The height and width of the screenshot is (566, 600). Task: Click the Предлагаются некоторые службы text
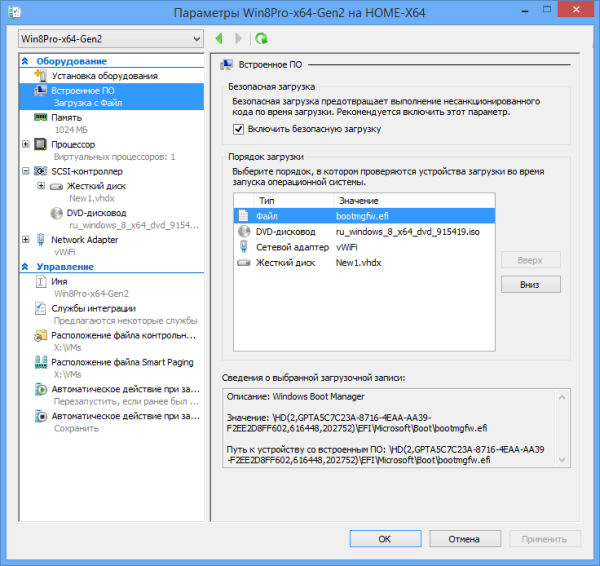126,321
